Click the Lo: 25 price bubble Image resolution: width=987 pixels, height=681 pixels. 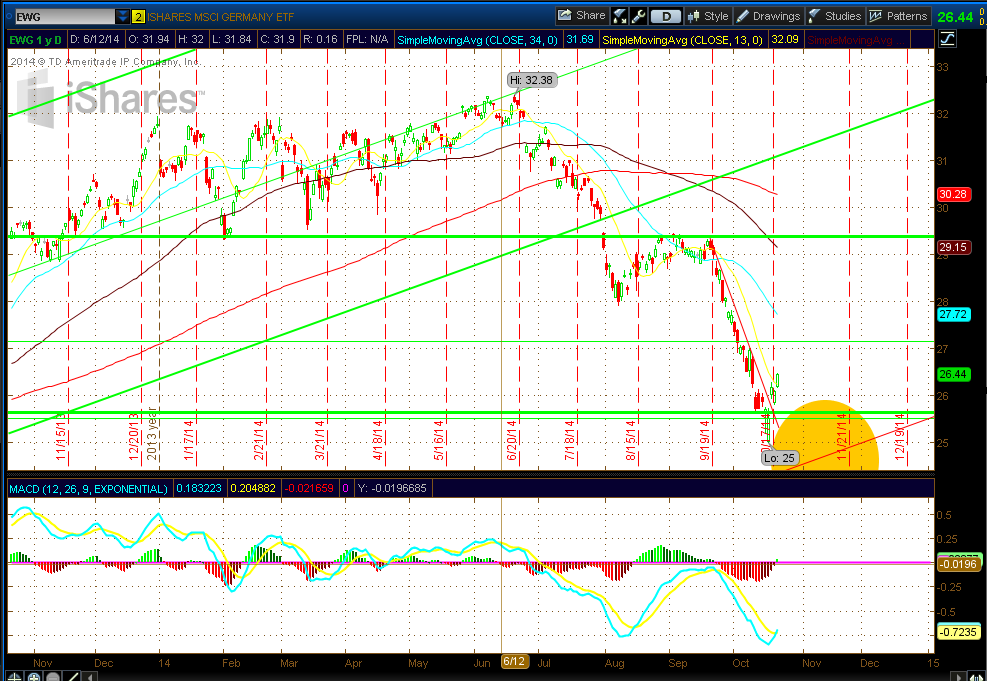[779, 458]
